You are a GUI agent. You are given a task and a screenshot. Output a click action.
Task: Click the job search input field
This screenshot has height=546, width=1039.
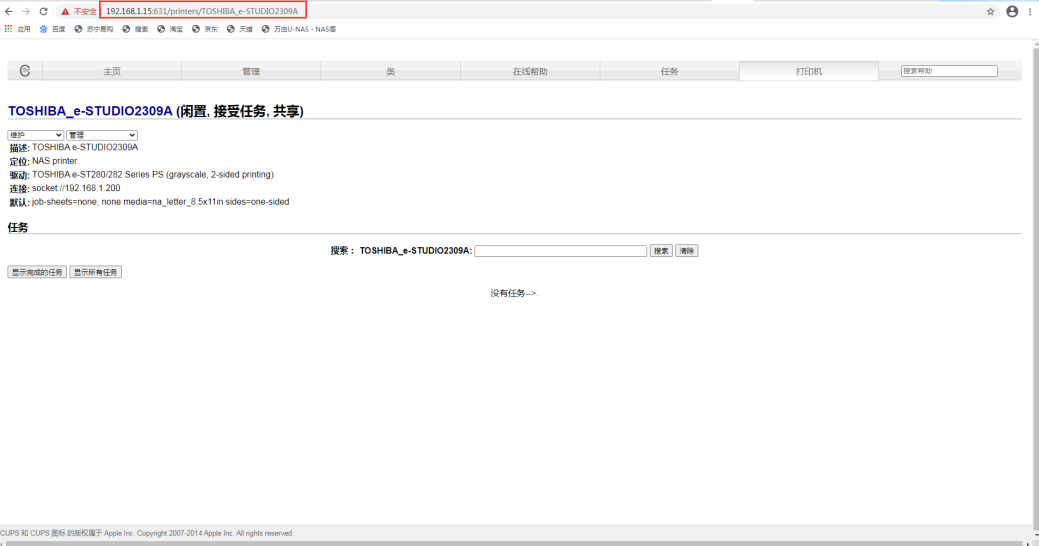pyautogui.click(x=561, y=251)
